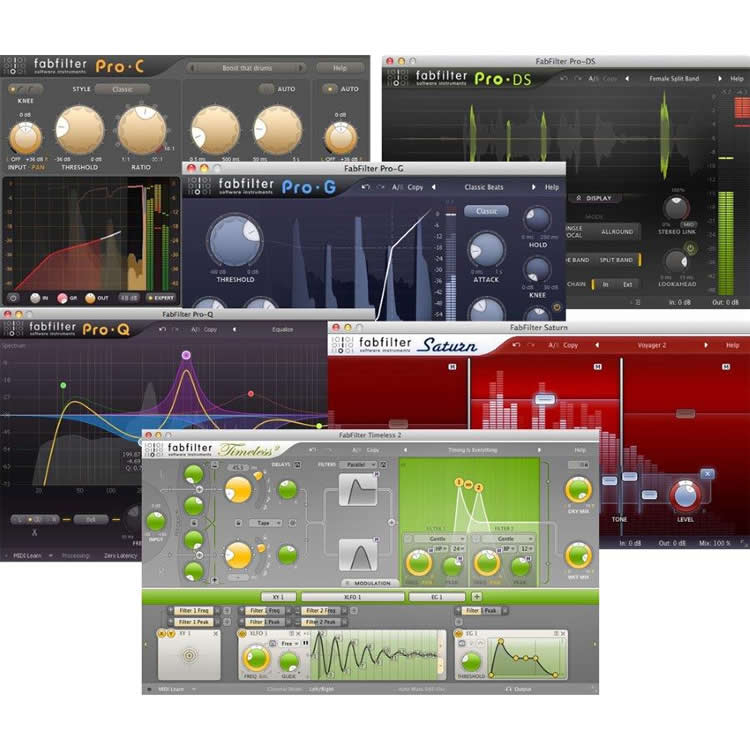
Task: Open Classic Beats preset menu in Pro-G
Action: click(x=484, y=187)
